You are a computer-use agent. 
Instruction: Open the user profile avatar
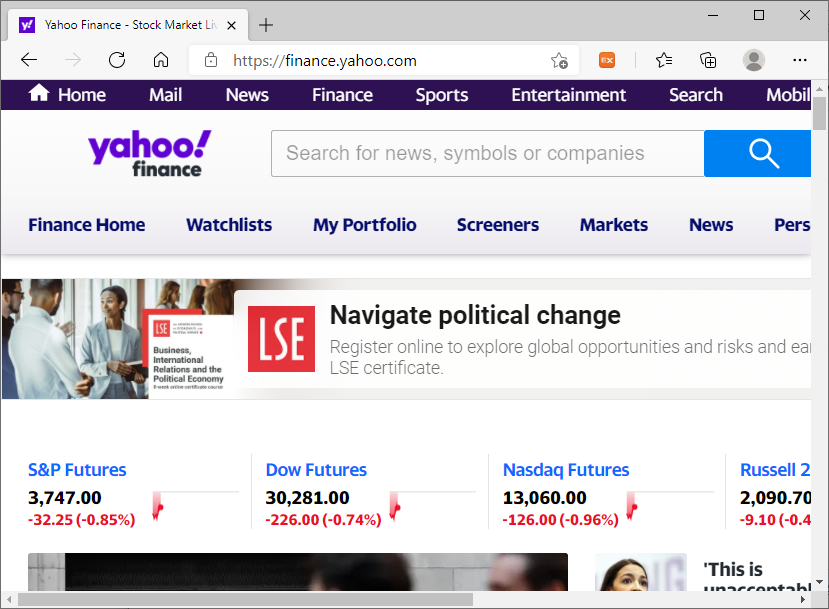(x=754, y=60)
